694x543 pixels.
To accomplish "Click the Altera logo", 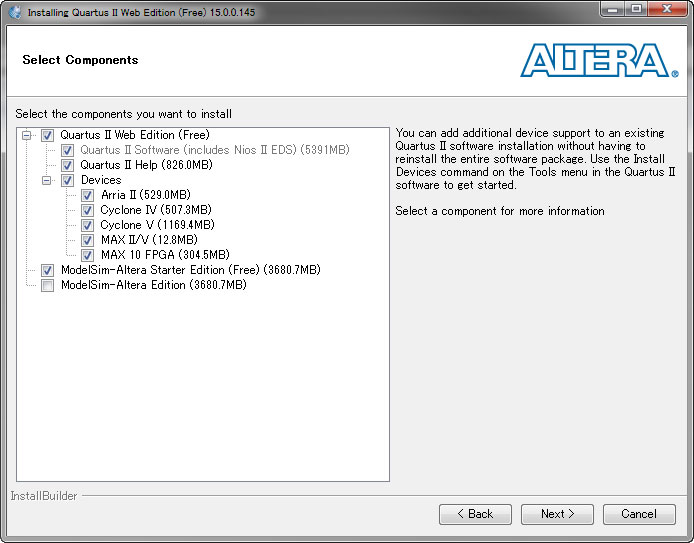I will [x=599, y=61].
